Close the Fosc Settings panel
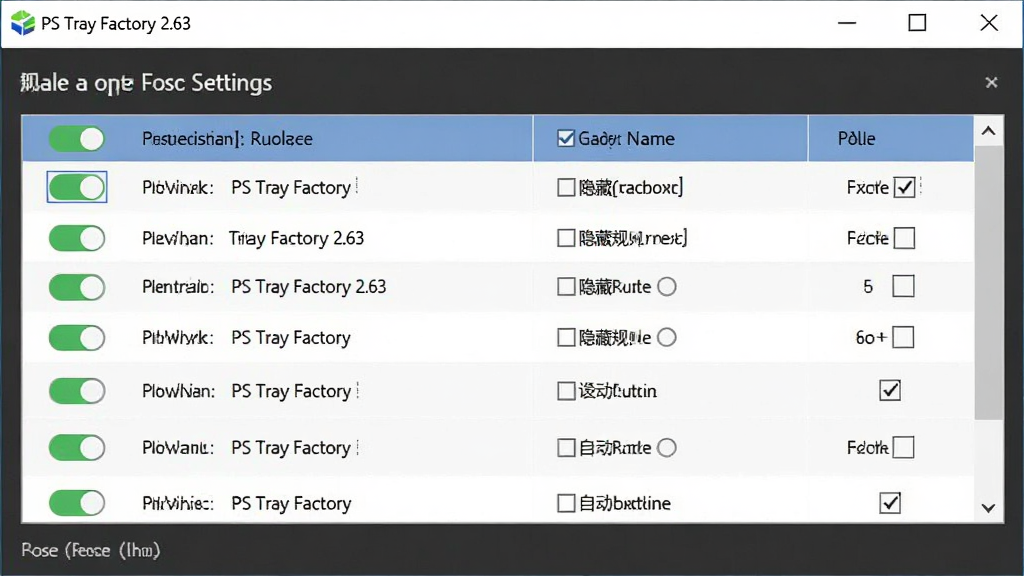The height and width of the screenshot is (576, 1024). tap(991, 82)
